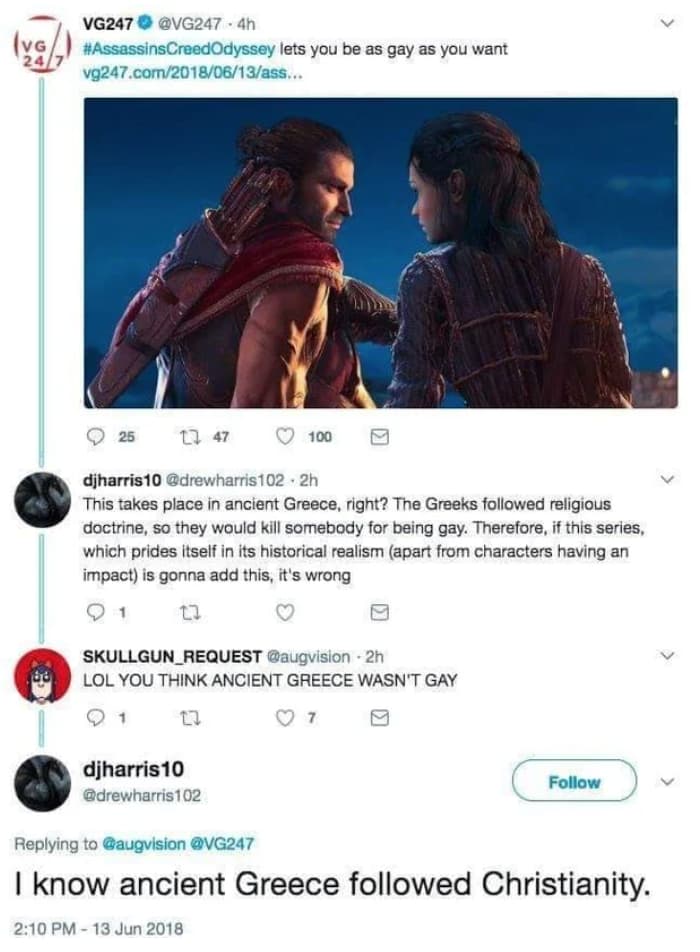The image size is (700, 952).
Task: Reply to djharris10's ancient Greece tweet
Action: pyautogui.click(x=96, y=613)
